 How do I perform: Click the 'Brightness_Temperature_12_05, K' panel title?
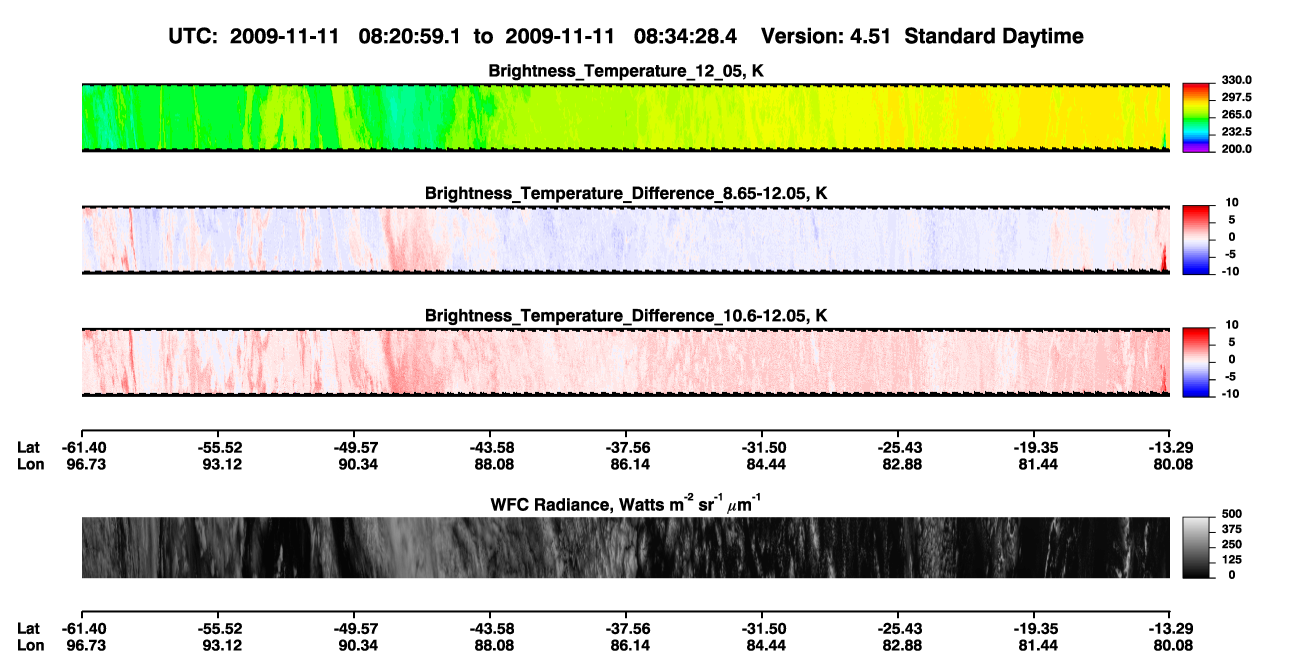coord(626,71)
